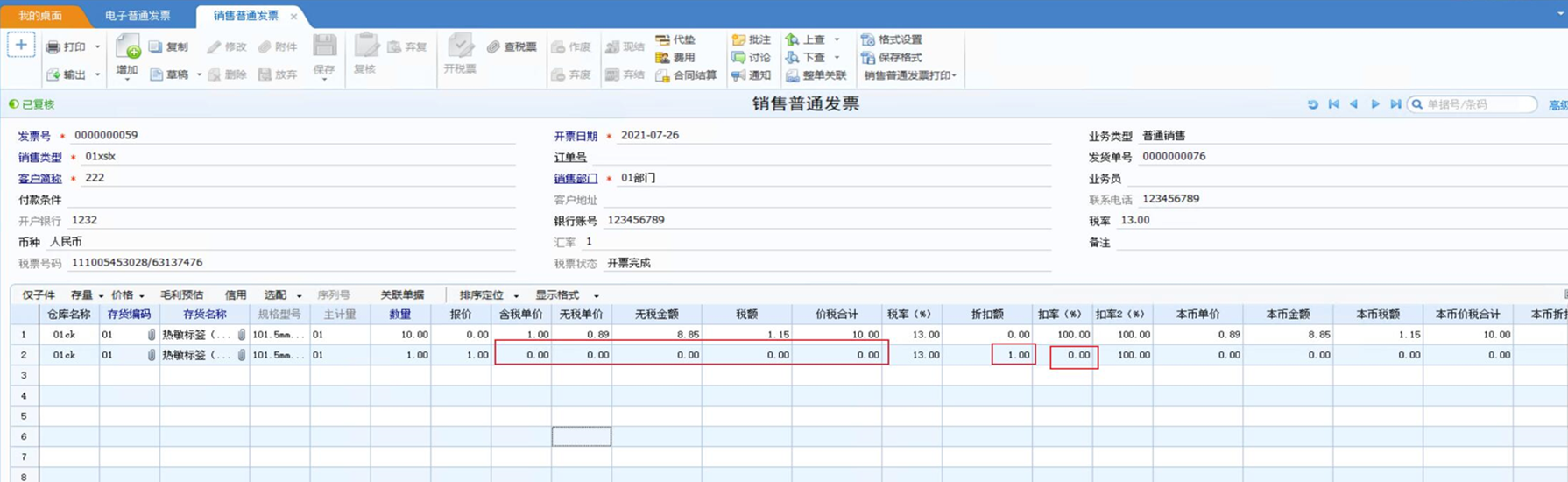The image size is (1568, 482).
Task: Click the 开票日期 field 2021-07-26
Action: [650, 135]
